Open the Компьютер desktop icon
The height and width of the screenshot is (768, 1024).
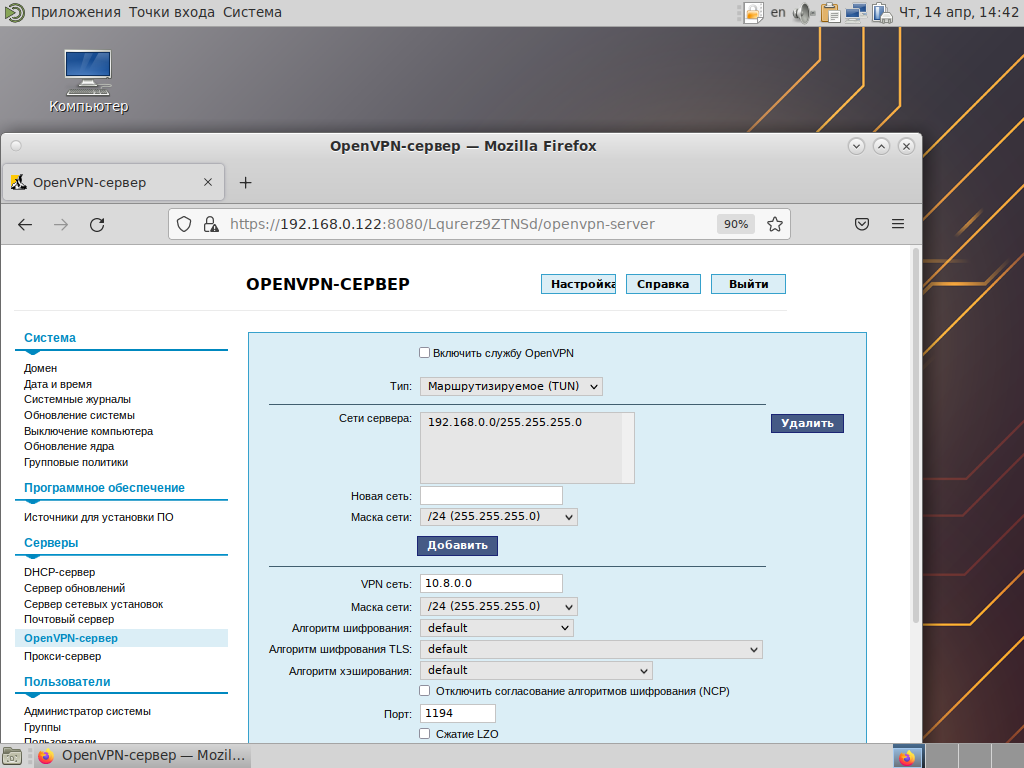pyautogui.click(x=88, y=80)
